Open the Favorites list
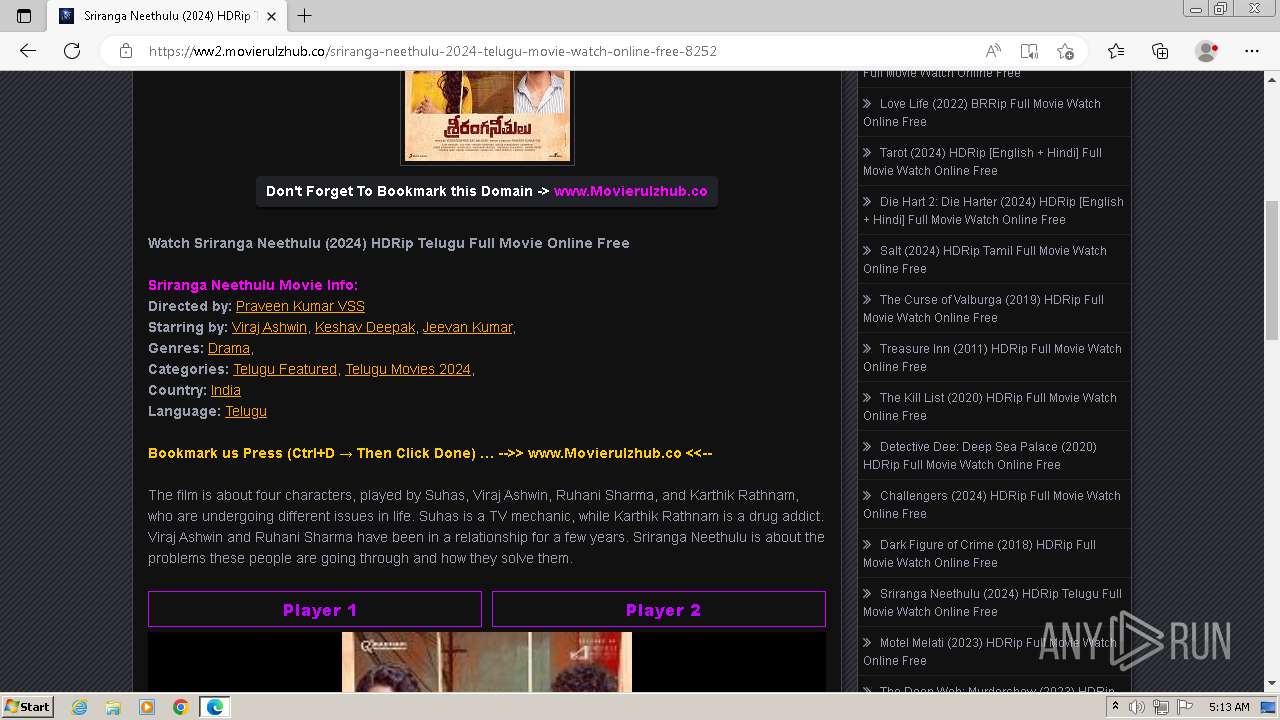1280x720 pixels. [x=1116, y=51]
